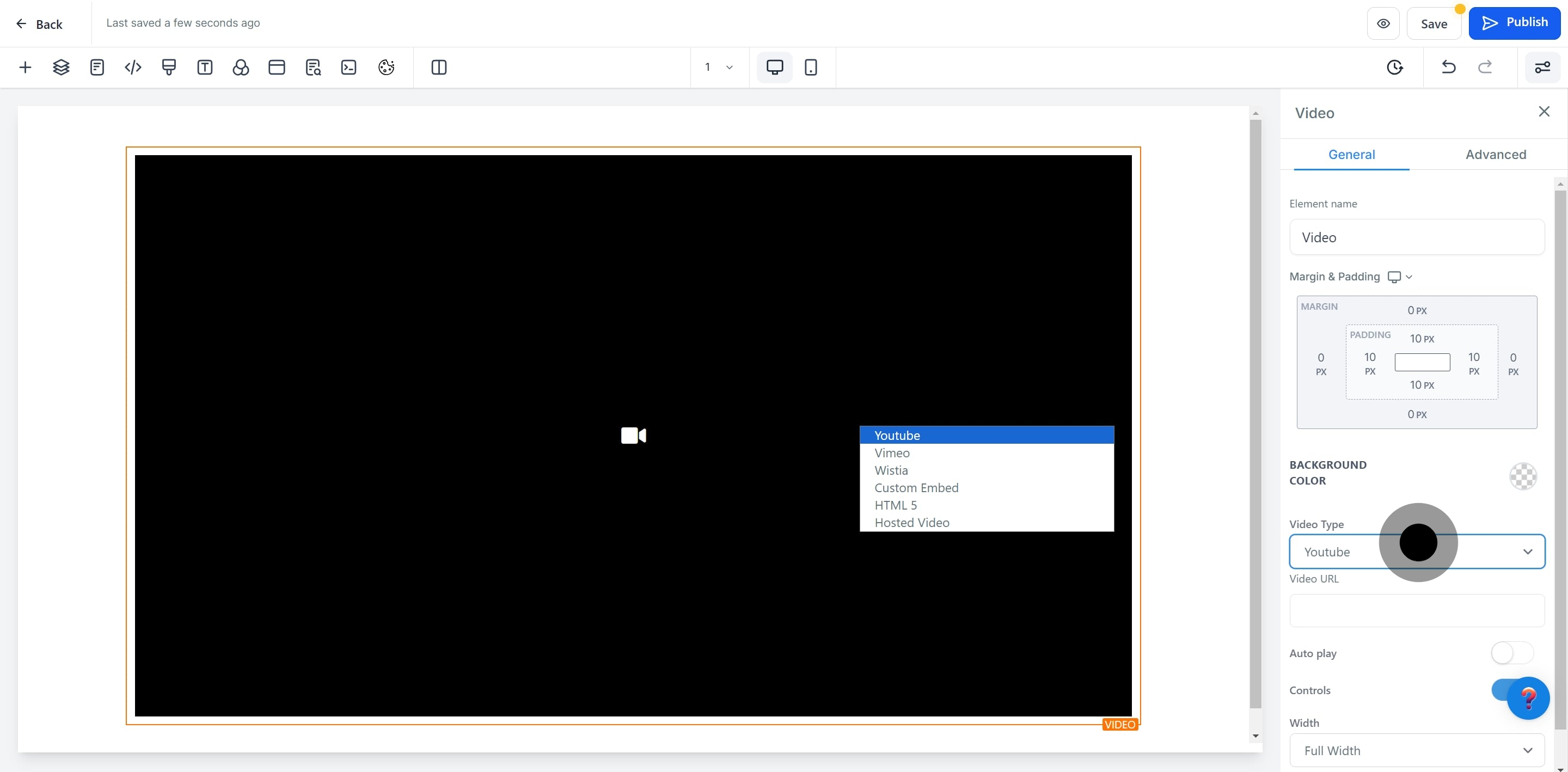Click the preview eye icon

[x=1383, y=24]
